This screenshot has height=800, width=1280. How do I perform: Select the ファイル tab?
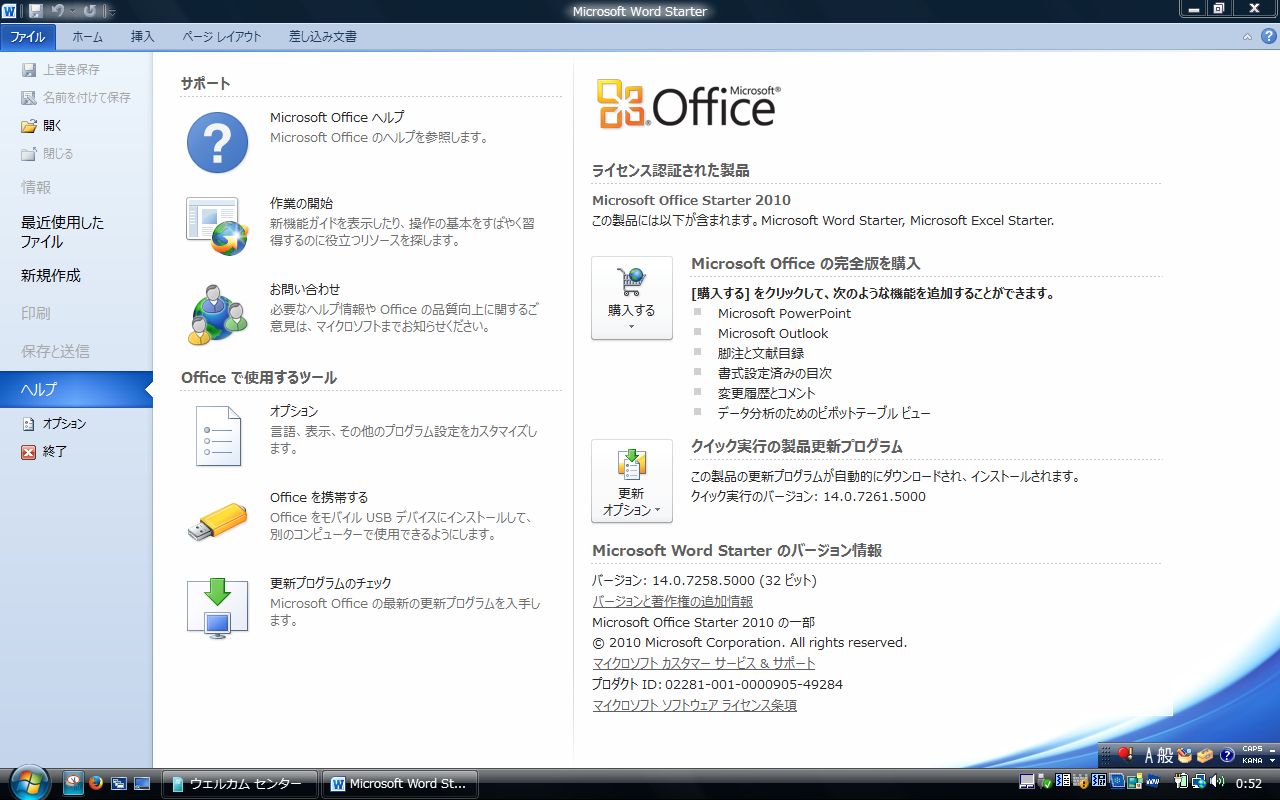[x=28, y=37]
